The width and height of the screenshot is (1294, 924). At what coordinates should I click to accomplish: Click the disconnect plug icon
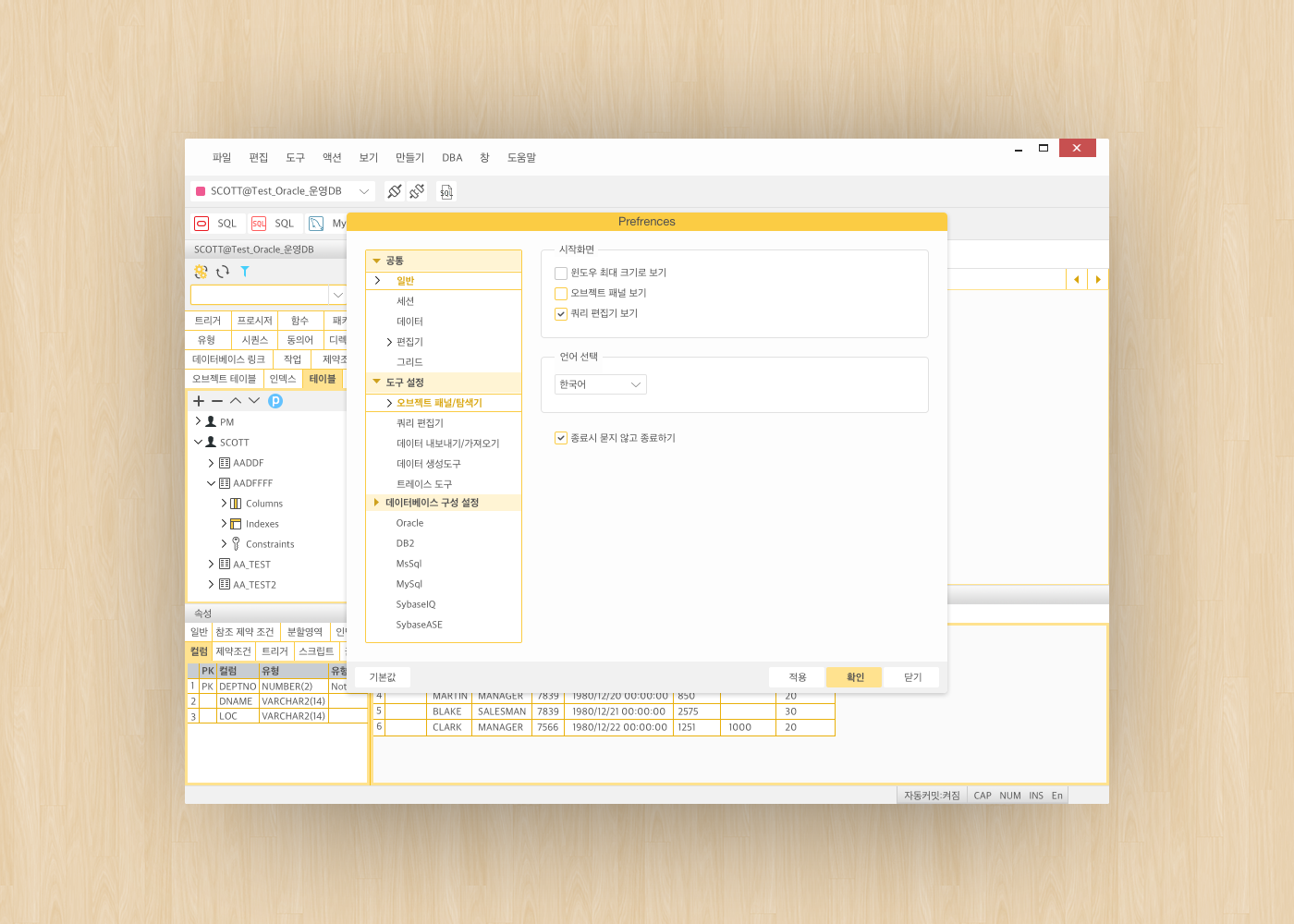pyautogui.click(x=417, y=191)
